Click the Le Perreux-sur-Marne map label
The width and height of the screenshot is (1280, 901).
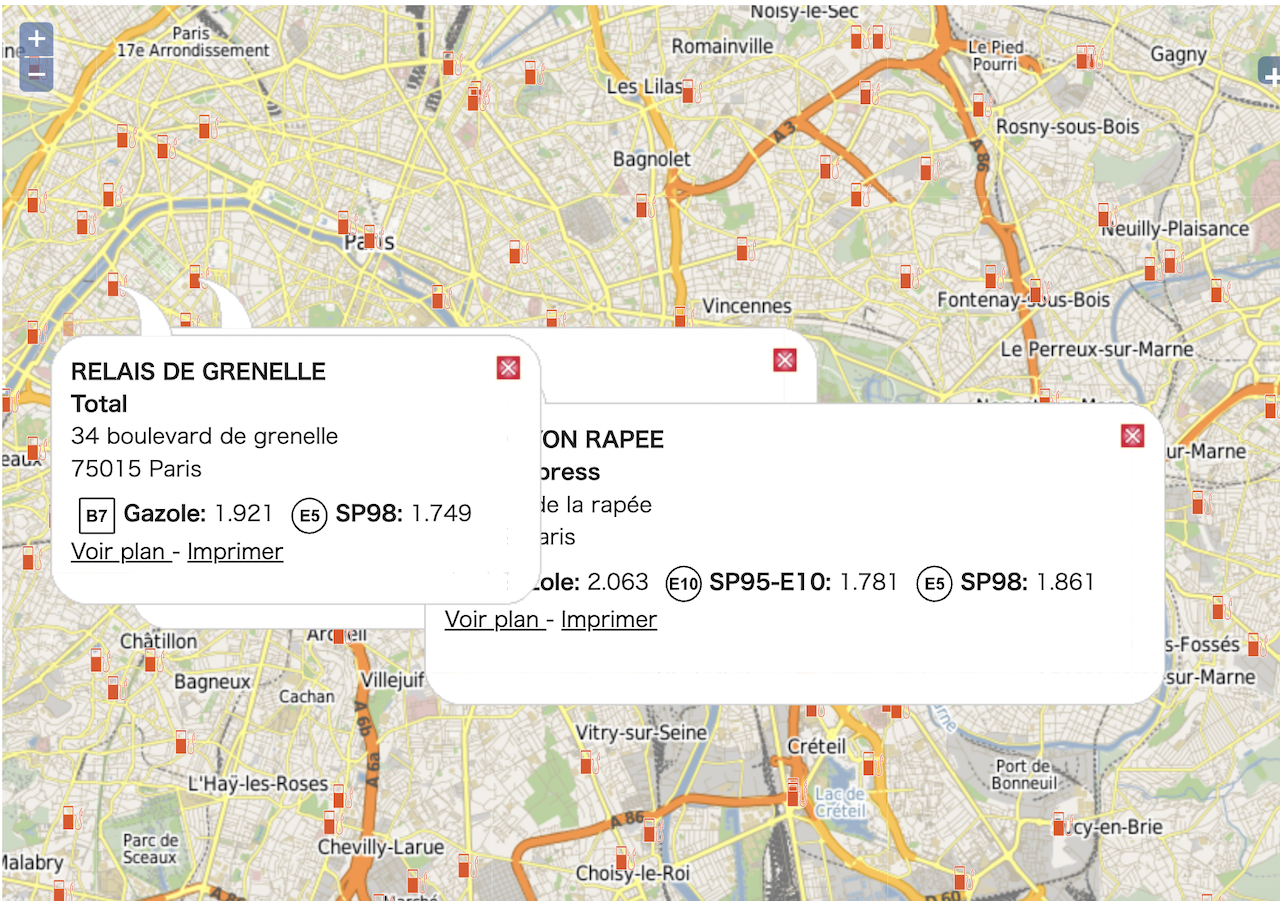(x=1097, y=349)
